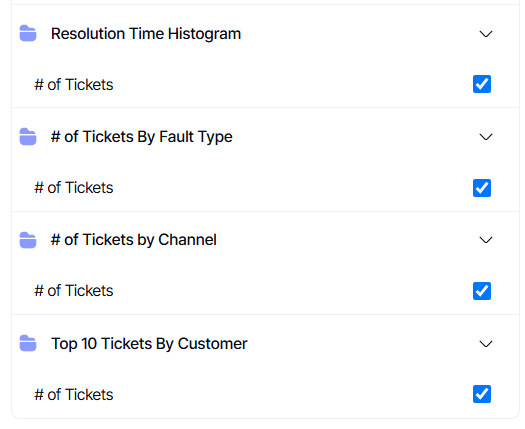Viewport: 525px width, 429px height.
Task: Select the Top 10 Tickets By Customer title
Action: click(x=149, y=344)
